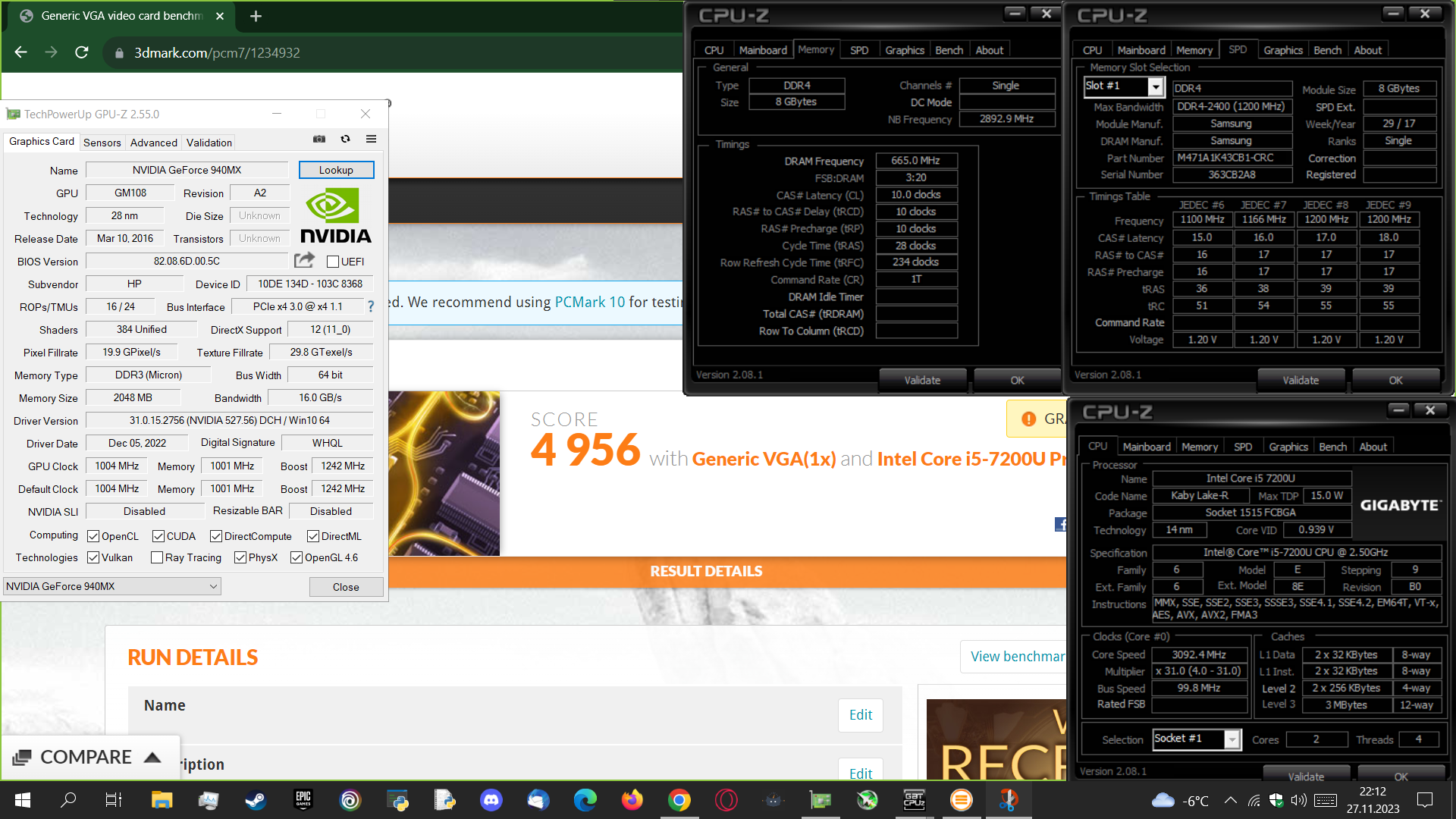Open Steam from the taskbar
Image resolution: width=1456 pixels, height=819 pixels.
[256, 800]
